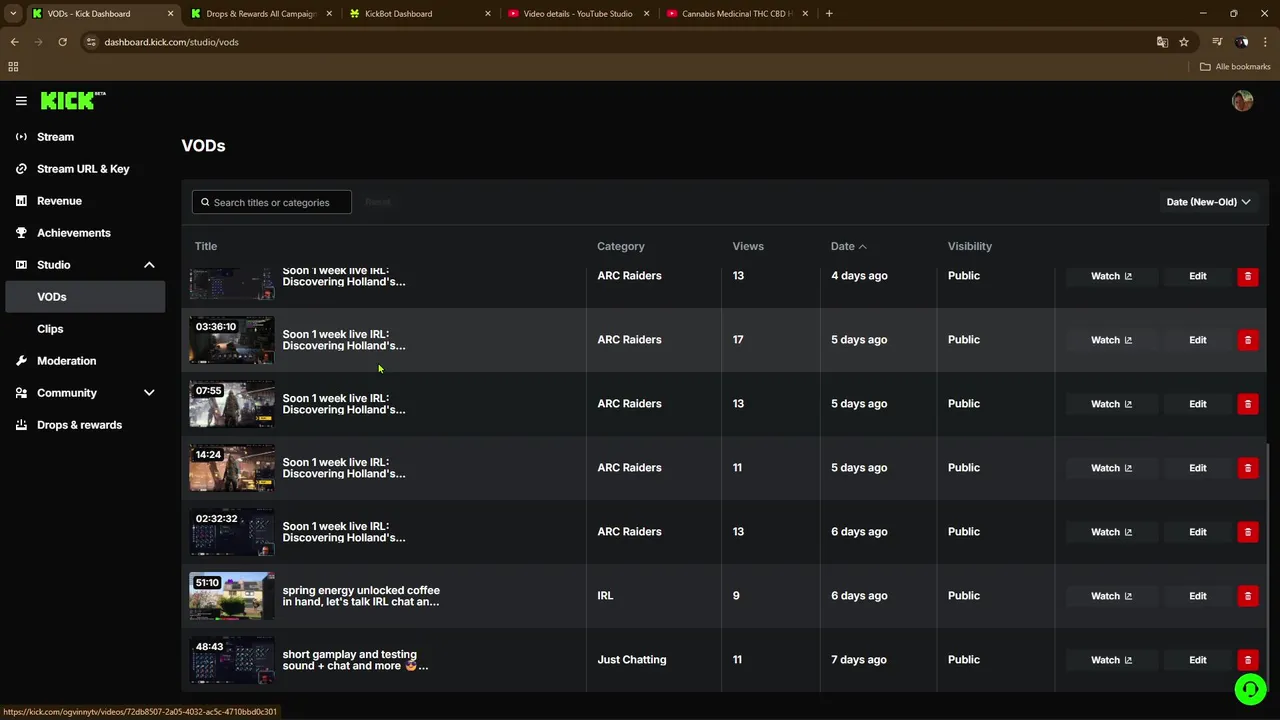The height and width of the screenshot is (720, 1280).
Task: Switch to the KickBot Dashboard tab
Action: coord(398,14)
